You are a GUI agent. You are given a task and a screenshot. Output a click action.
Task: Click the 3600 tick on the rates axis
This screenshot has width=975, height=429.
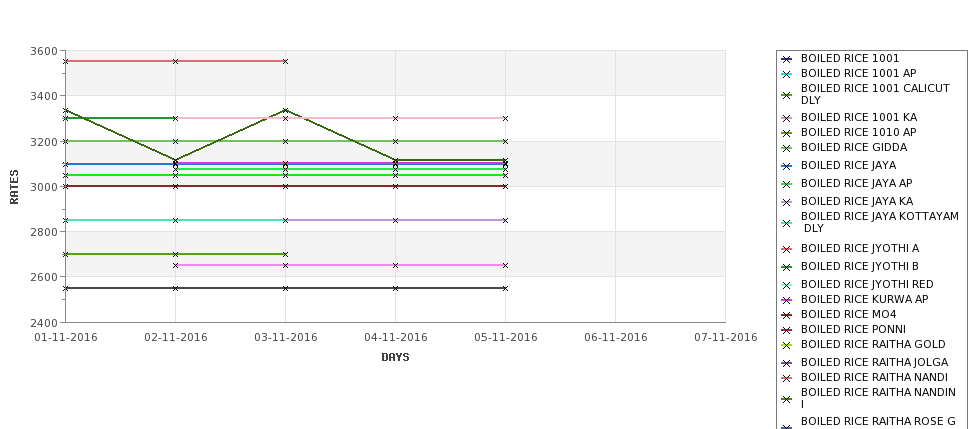[x=44, y=51]
